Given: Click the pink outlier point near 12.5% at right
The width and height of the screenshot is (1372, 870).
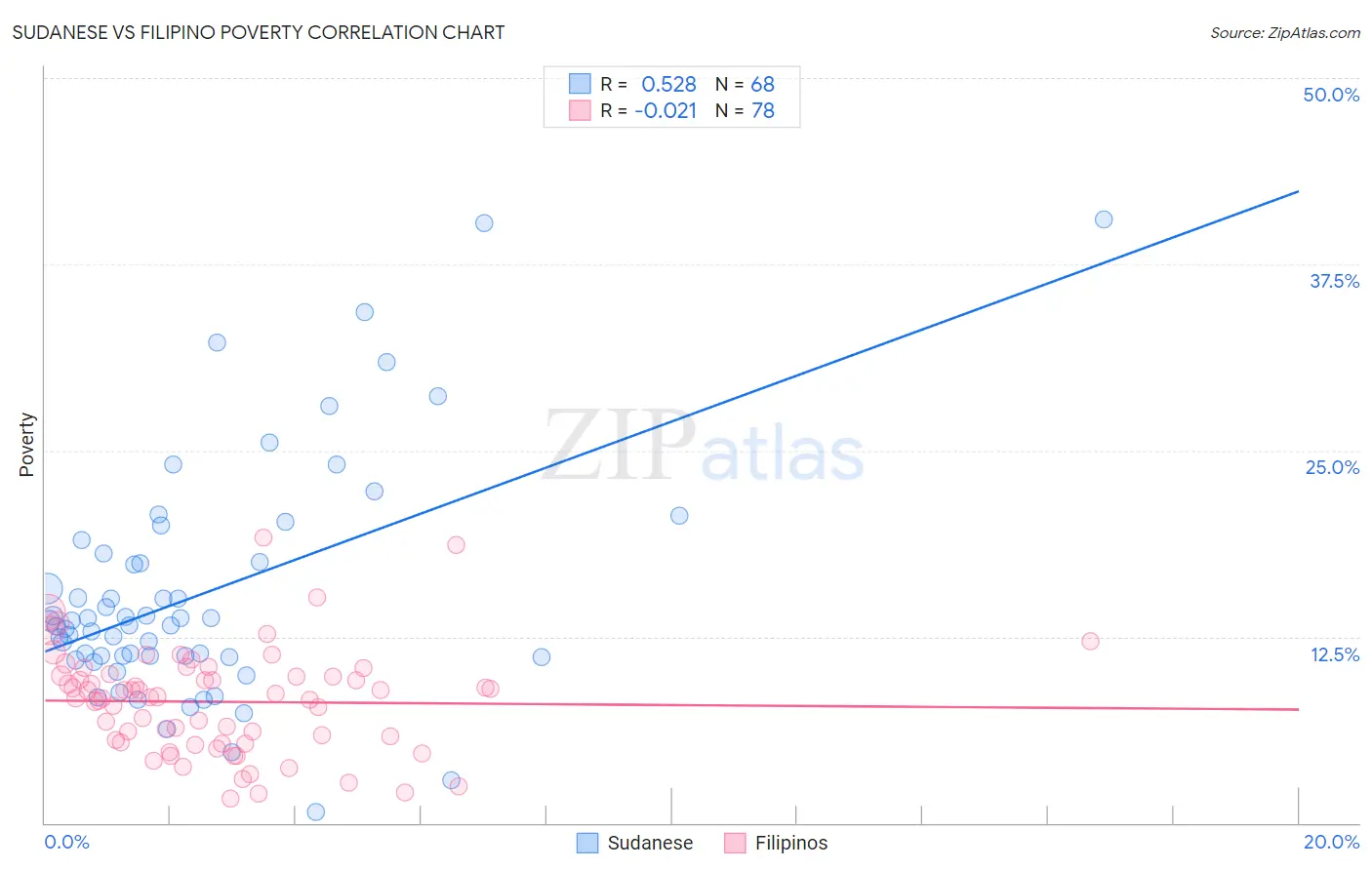Looking at the screenshot, I should (x=1090, y=641).
